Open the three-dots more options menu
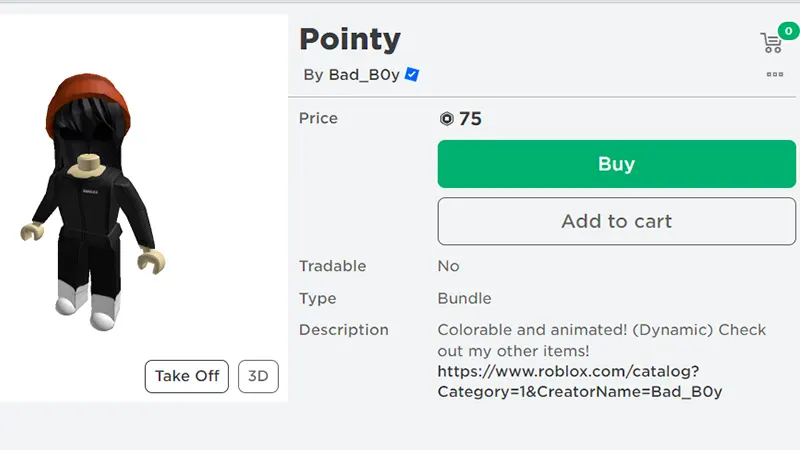The width and height of the screenshot is (800, 450). click(x=774, y=74)
